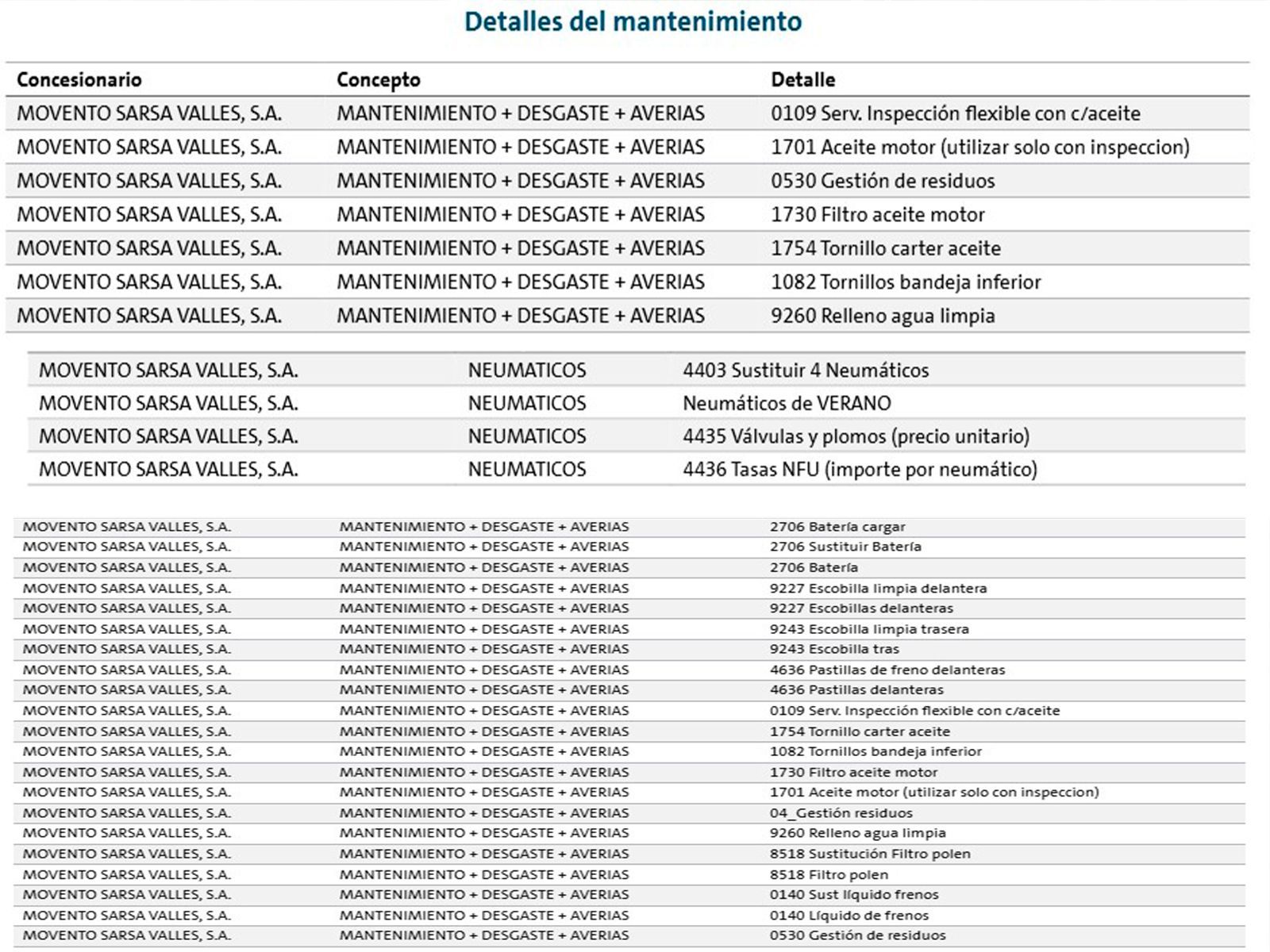Click detail '2706 Batería cargar'

pyautogui.click(x=837, y=527)
